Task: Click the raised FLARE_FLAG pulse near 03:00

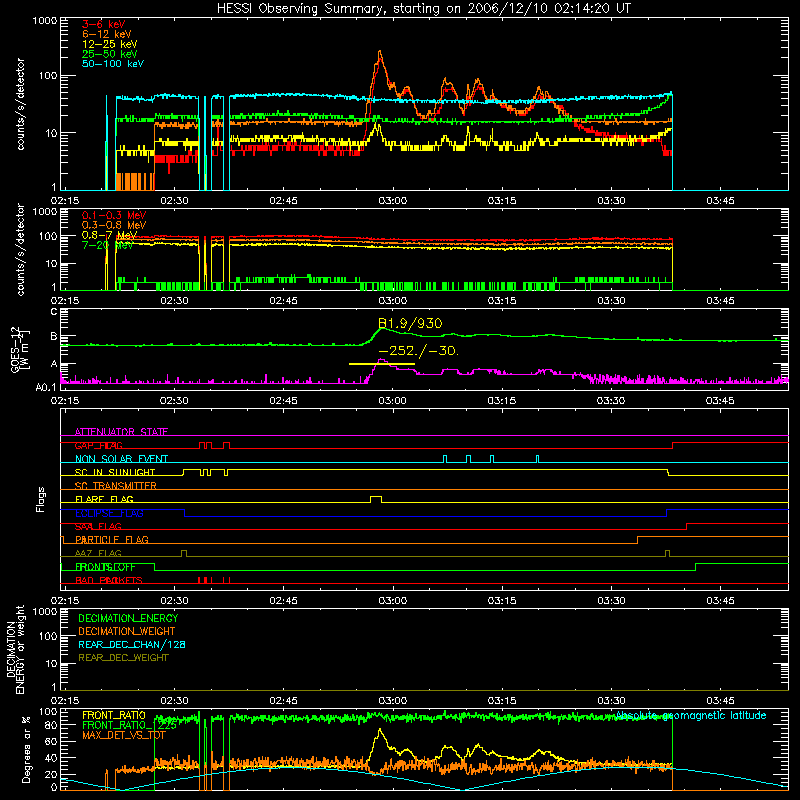Action: (376, 498)
